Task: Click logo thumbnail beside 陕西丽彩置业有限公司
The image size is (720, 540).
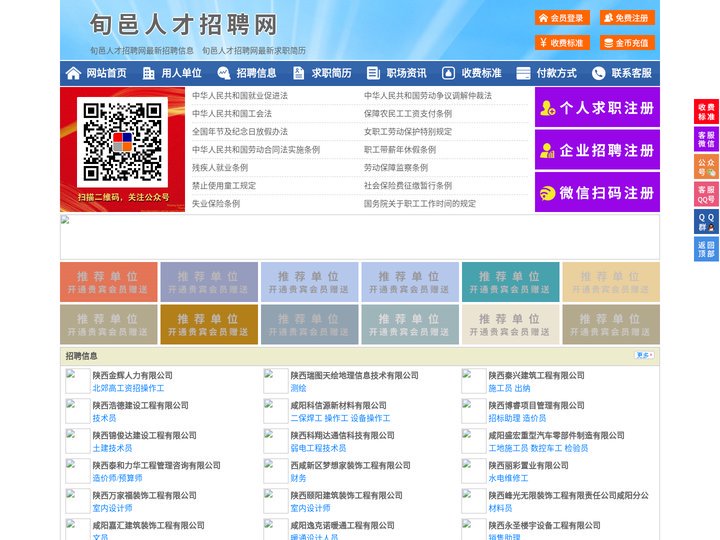Action: [474, 471]
